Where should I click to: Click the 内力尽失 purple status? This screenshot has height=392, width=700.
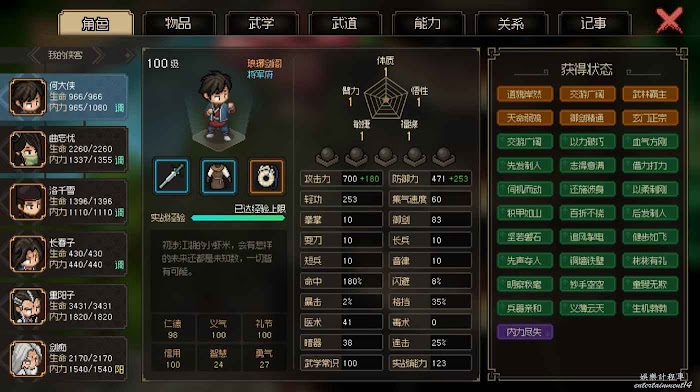click(525, 332)
